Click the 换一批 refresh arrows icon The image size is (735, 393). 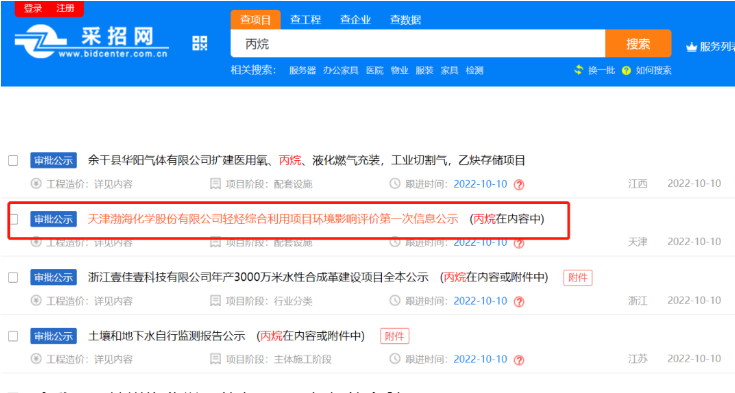[x=578, y=70]
